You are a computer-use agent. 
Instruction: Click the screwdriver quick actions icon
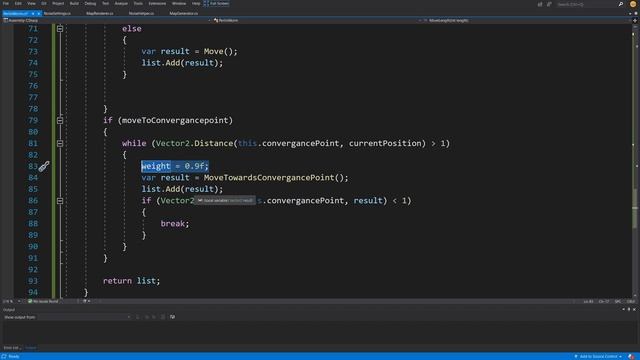(44, 166)
